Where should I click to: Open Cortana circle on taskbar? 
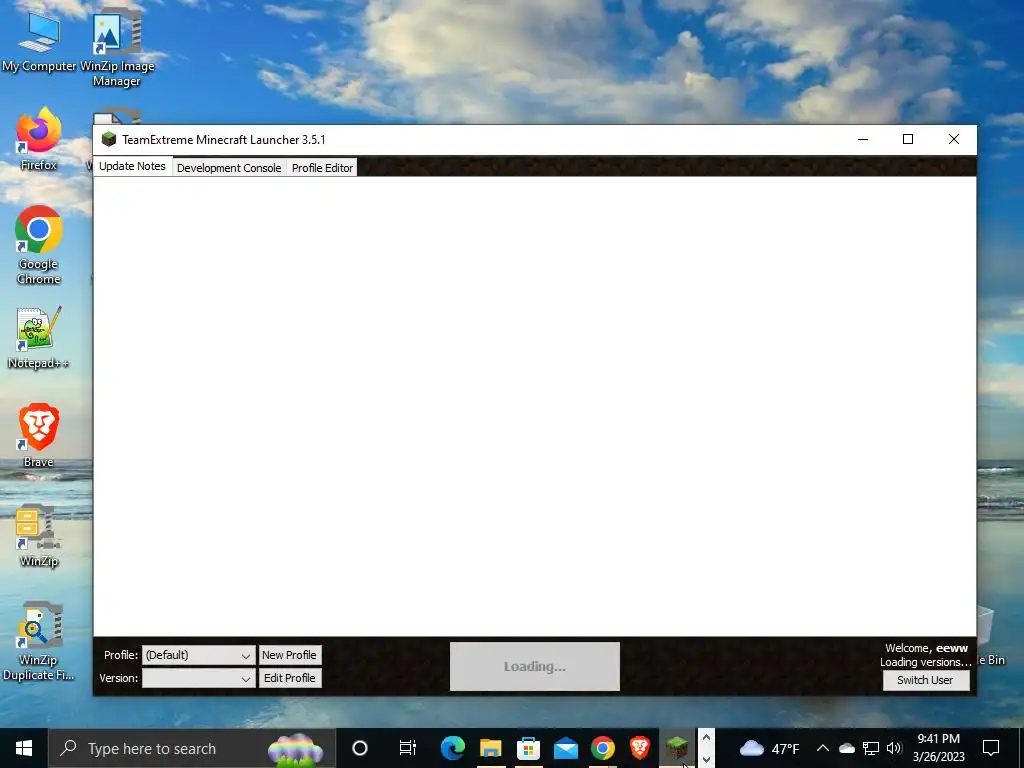point(360,748)
